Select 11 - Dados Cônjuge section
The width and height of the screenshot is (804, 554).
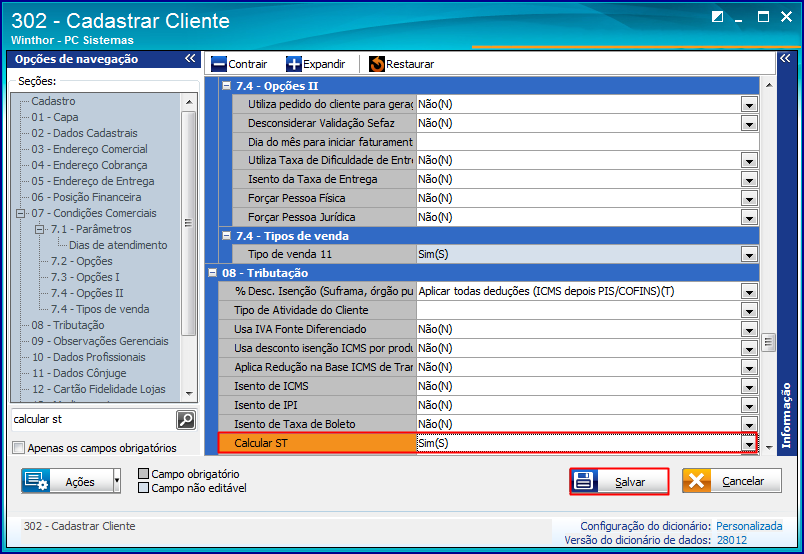pos(79,373)
